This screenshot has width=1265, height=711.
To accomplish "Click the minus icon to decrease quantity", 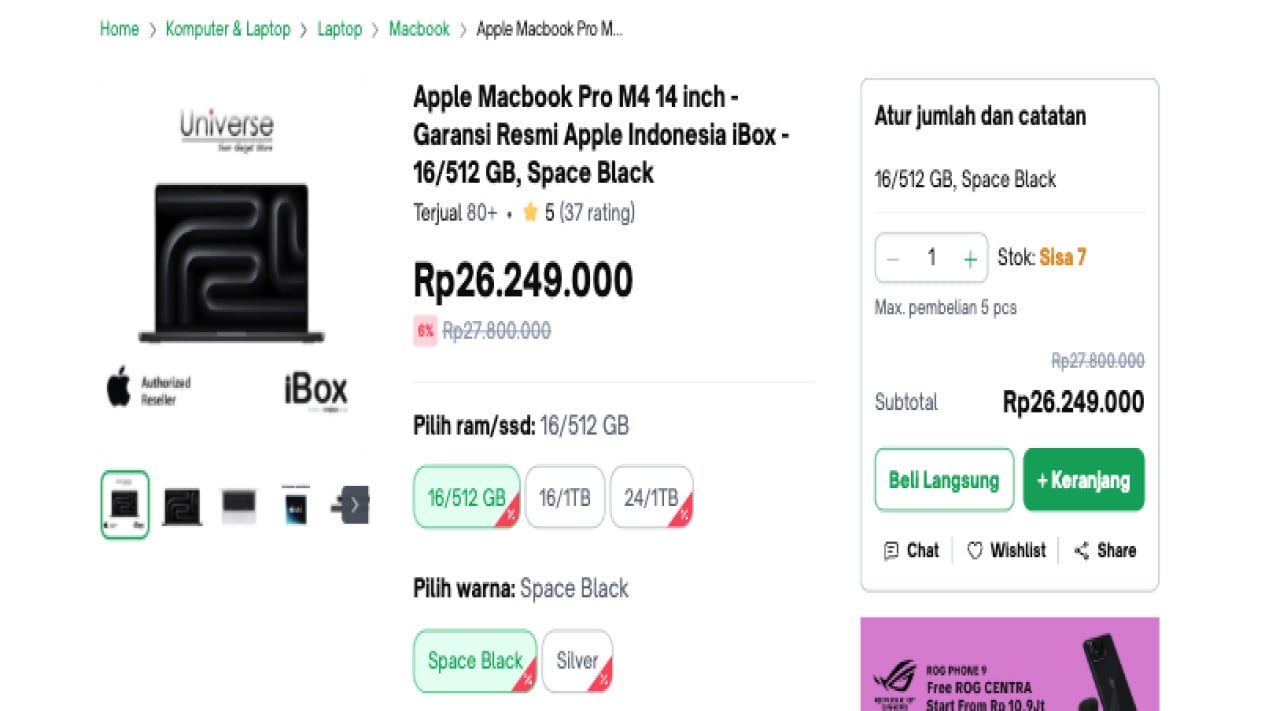I will (x=893, y=259).
